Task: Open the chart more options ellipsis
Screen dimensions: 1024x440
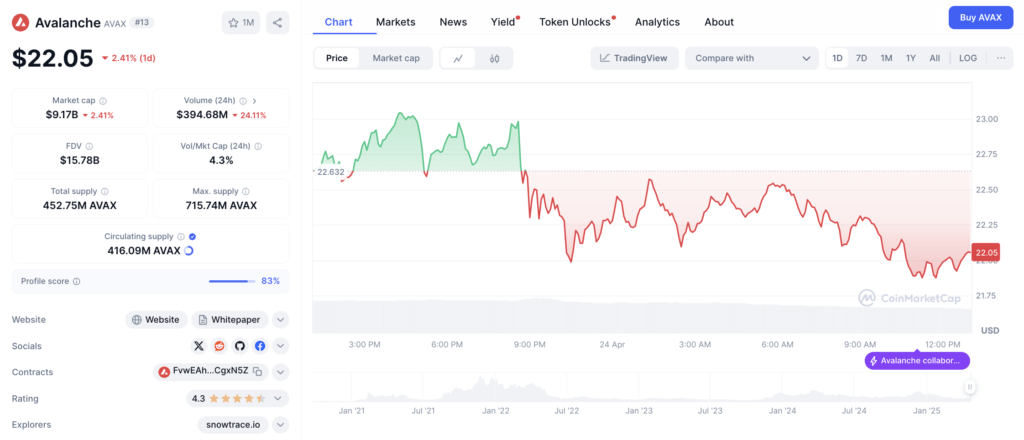Action: [x=1001, y=58]
